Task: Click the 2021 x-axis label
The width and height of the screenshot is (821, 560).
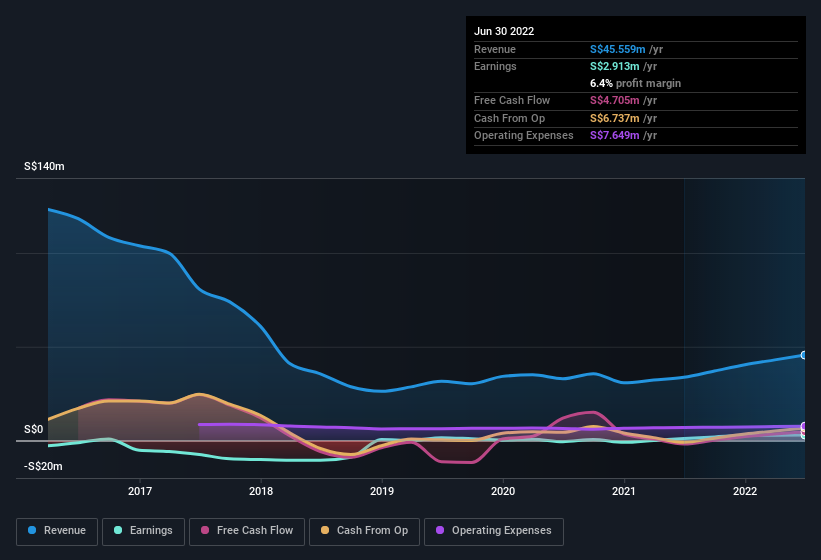Action: [x=624, y=491]
